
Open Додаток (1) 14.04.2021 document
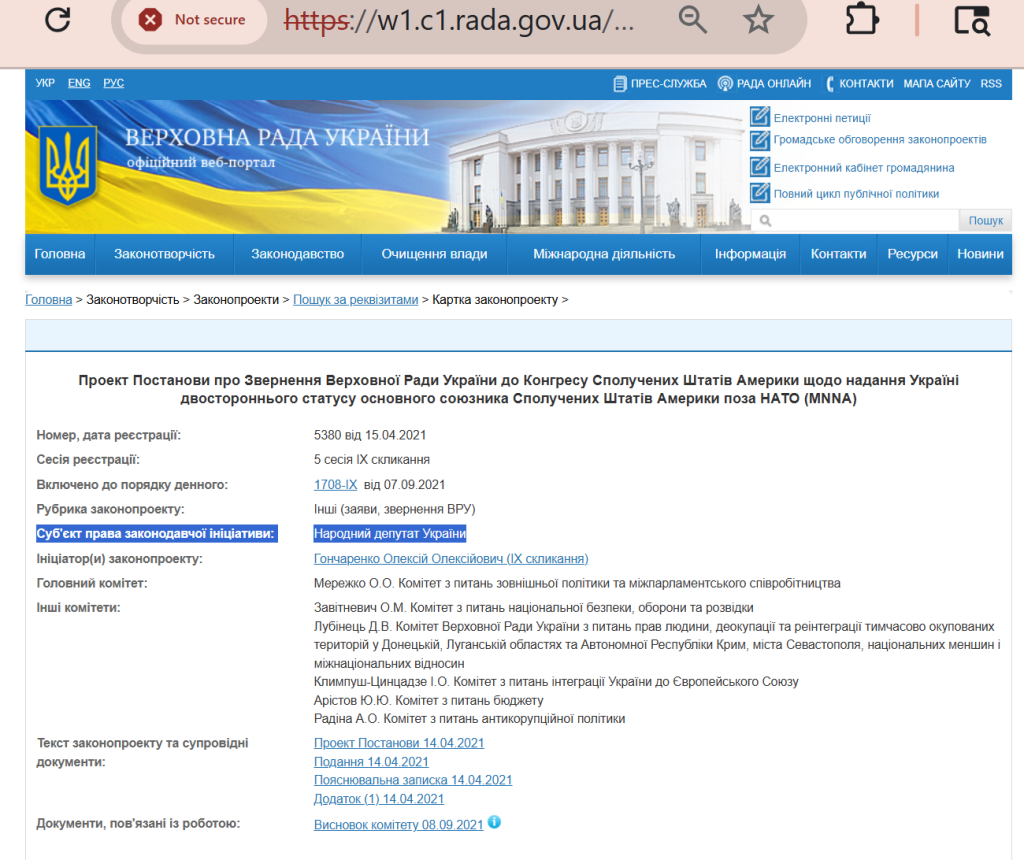[x=379, y=799]
